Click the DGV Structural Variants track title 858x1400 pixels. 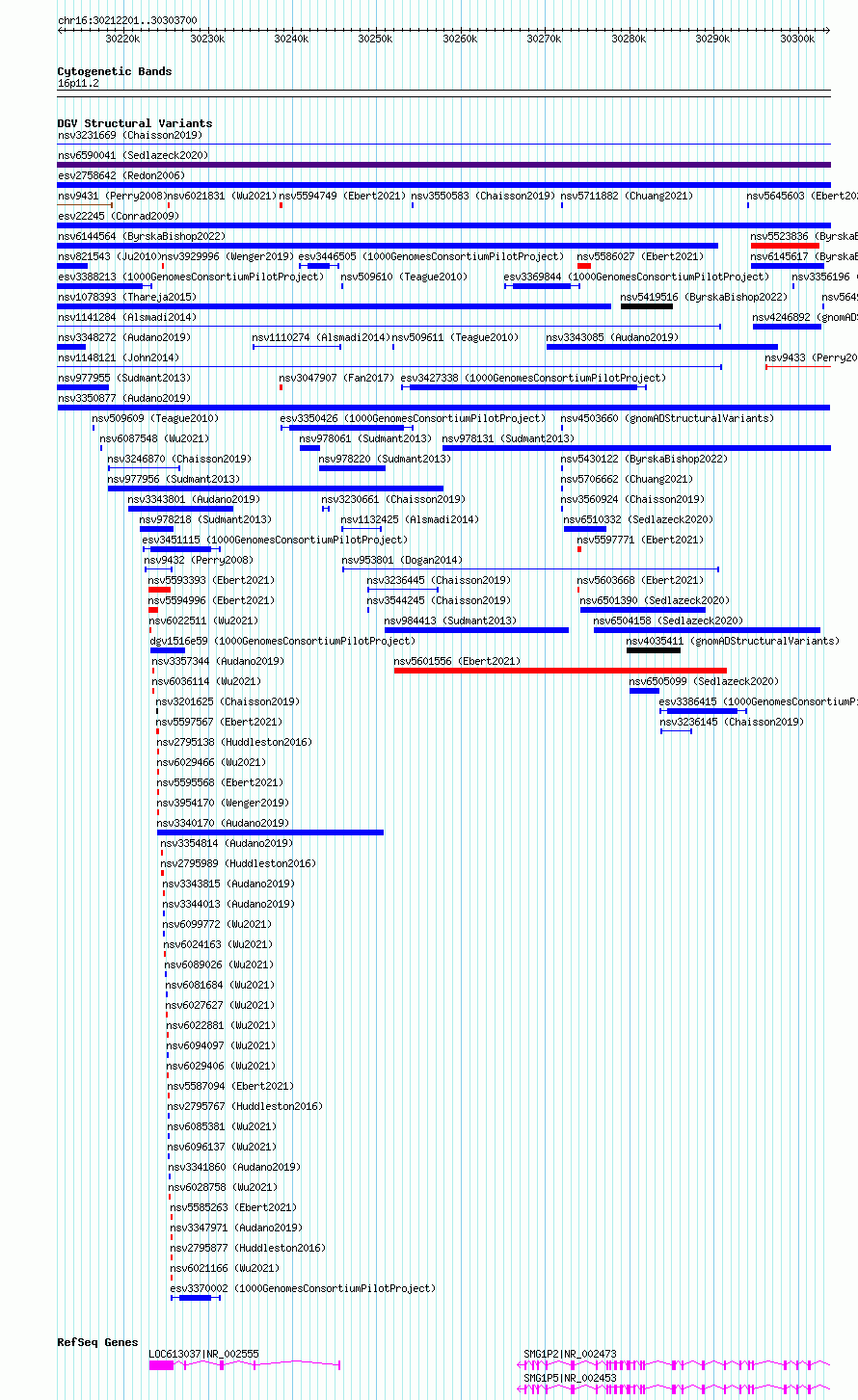click(x=135, y=123)
